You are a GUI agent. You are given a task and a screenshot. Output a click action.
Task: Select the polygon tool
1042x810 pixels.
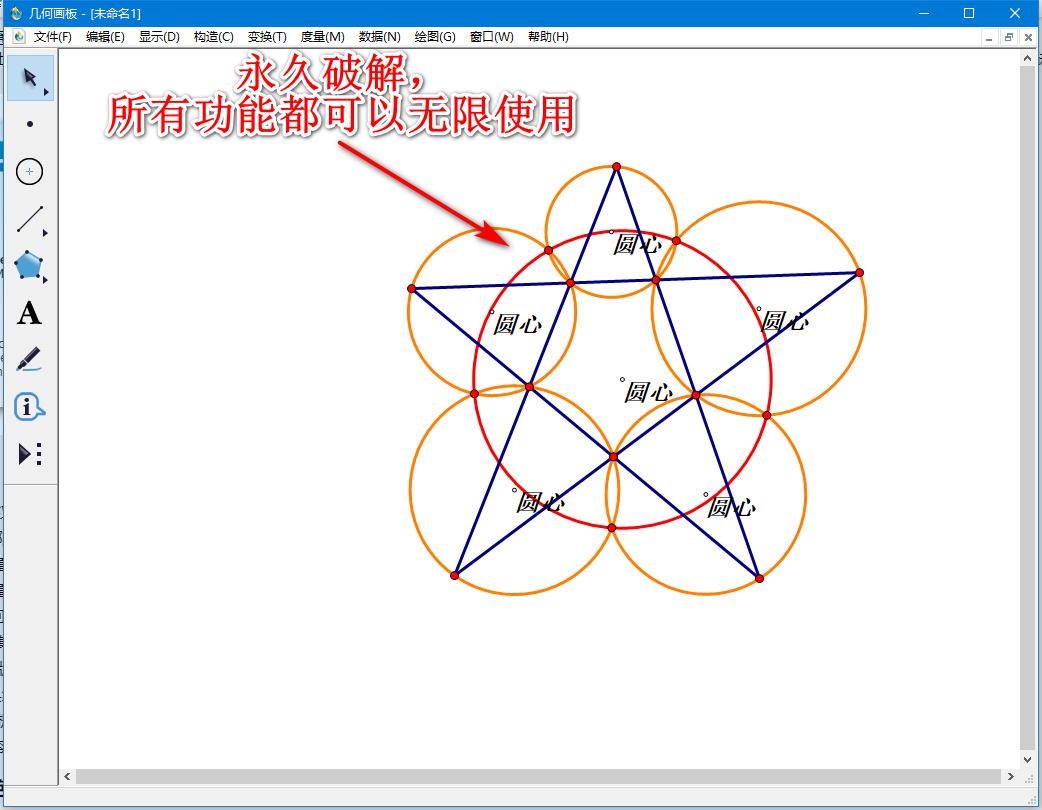click(29, 266)
